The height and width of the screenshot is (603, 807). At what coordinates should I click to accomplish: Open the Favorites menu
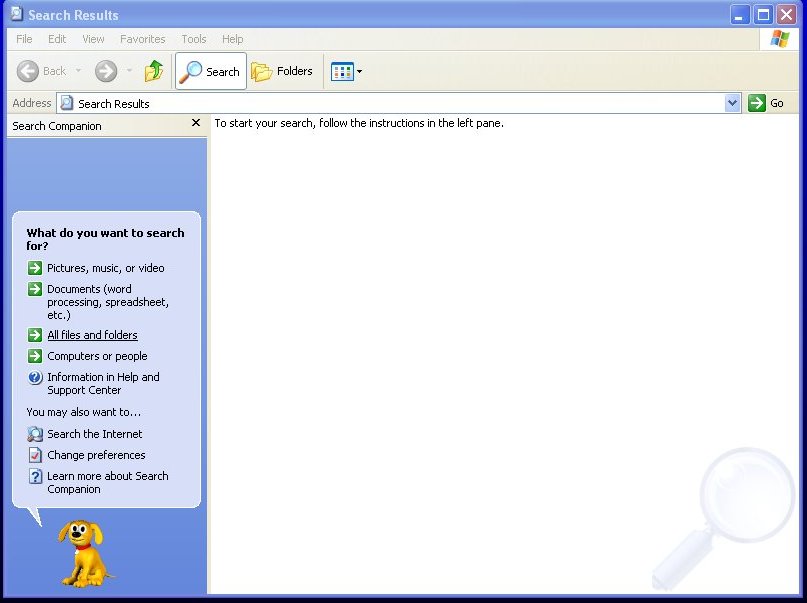point(143,39)
